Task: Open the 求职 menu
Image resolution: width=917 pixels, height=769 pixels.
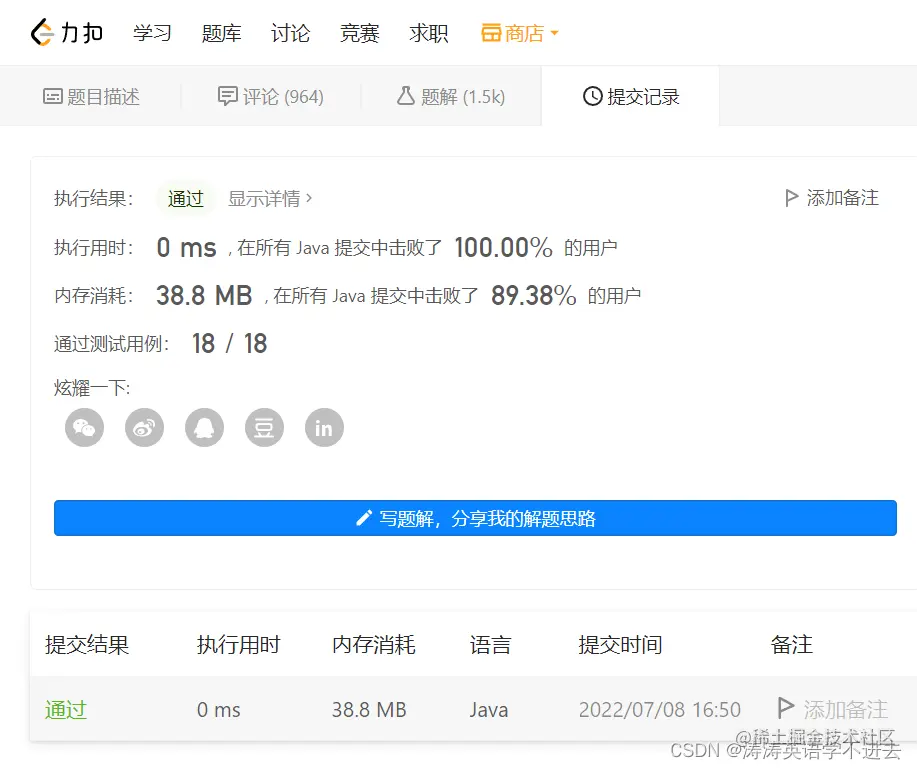Action: 429,33
